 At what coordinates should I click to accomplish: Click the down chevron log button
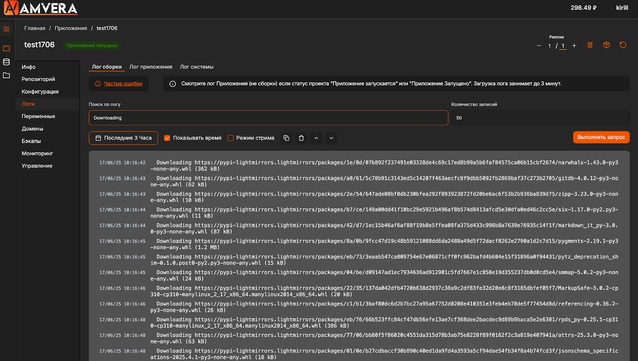[331, 138]
